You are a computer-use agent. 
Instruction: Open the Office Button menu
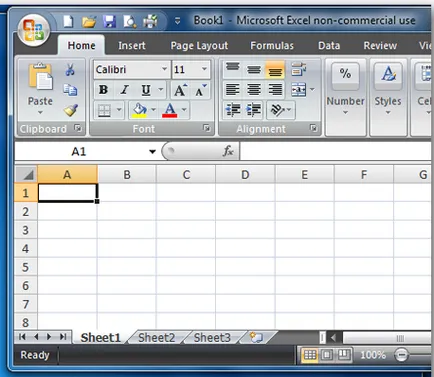coord(34,30)
